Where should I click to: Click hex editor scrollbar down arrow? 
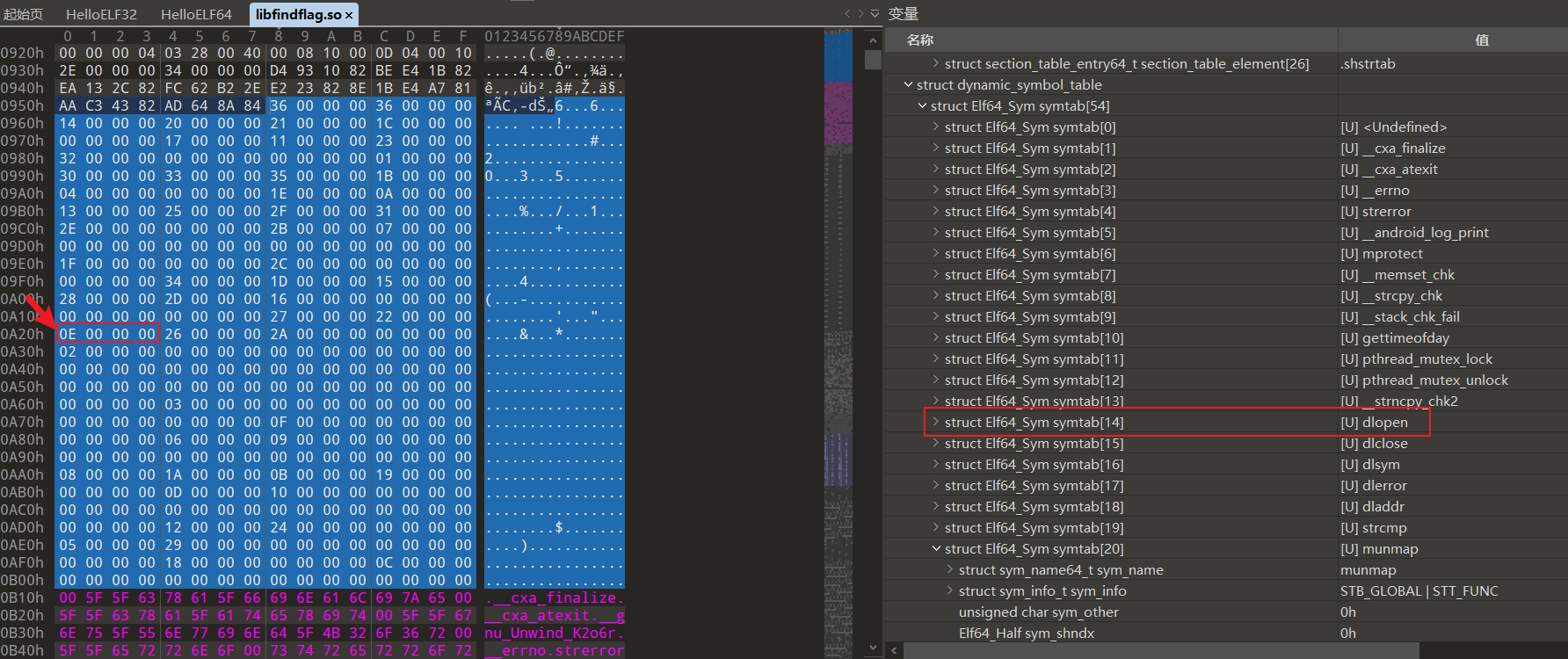[873, 648]
